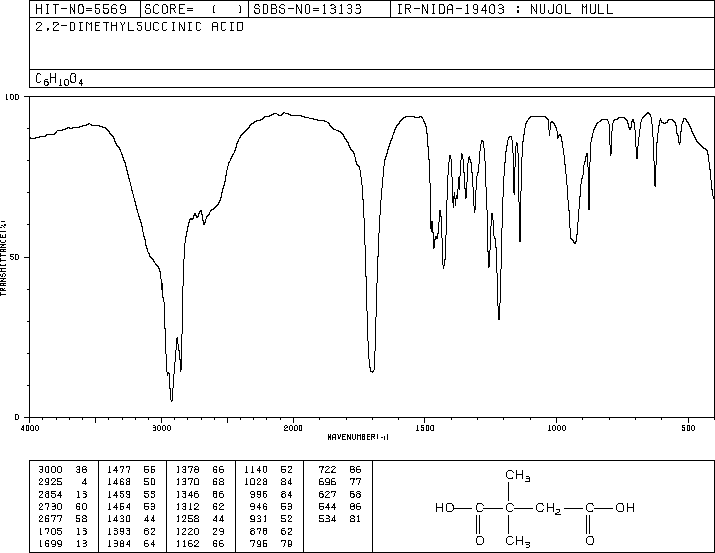
Task: Click the peak table row starting with 1477
Action: 131,470
